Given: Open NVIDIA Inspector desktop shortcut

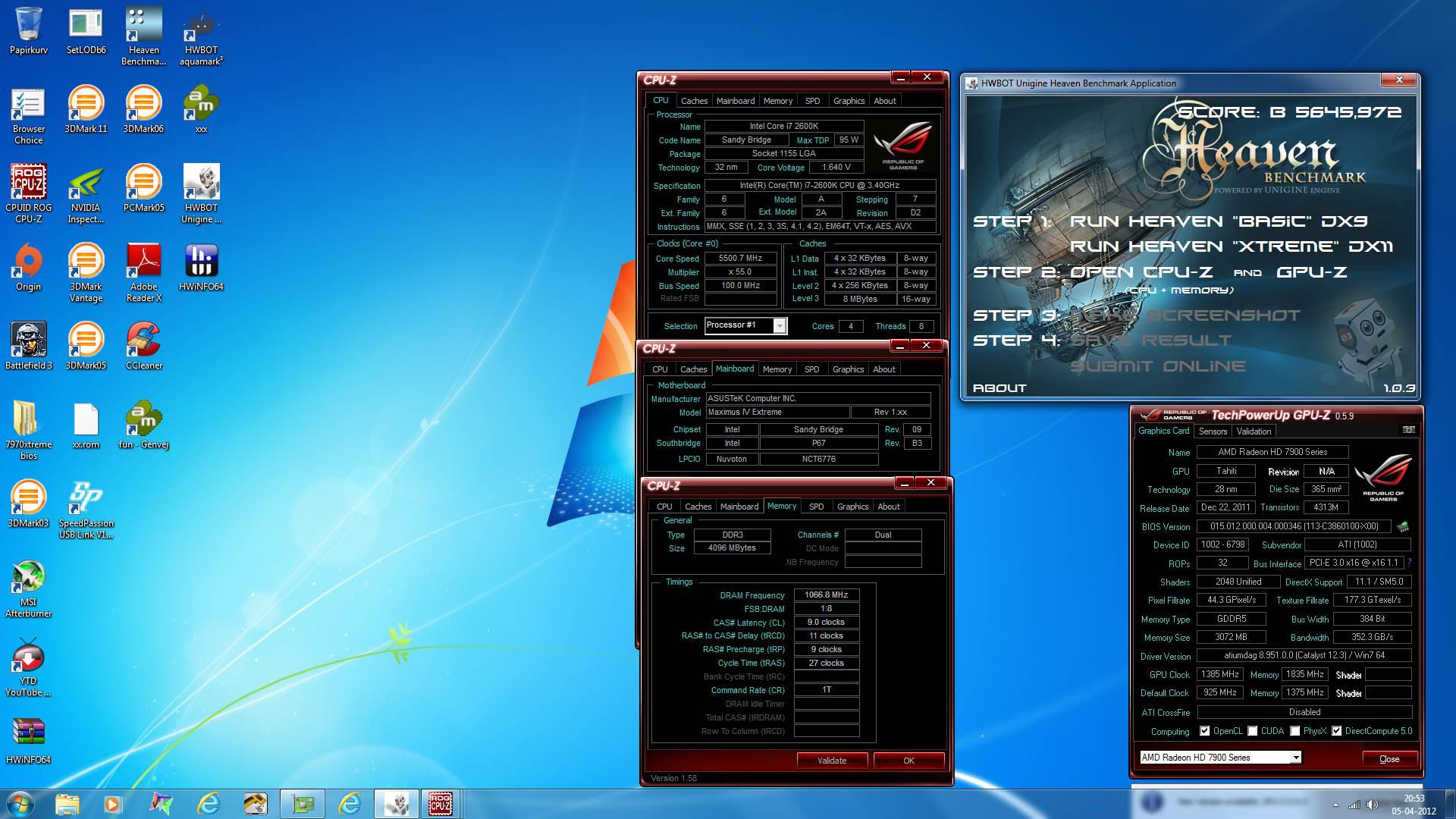Looking at the screenshot, I should pyautogui.click(x=86, y=194).
